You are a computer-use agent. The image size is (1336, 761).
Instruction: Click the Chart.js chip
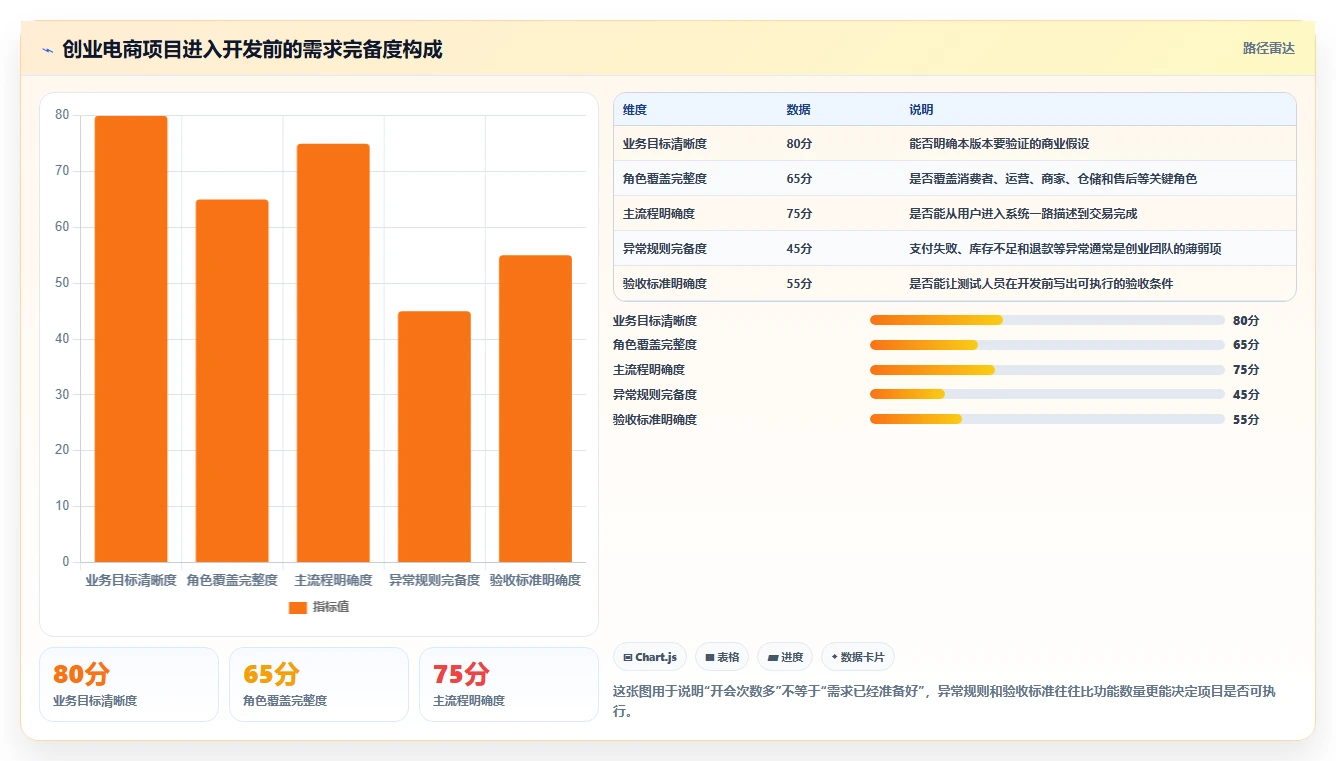click(x=650, y=657)
